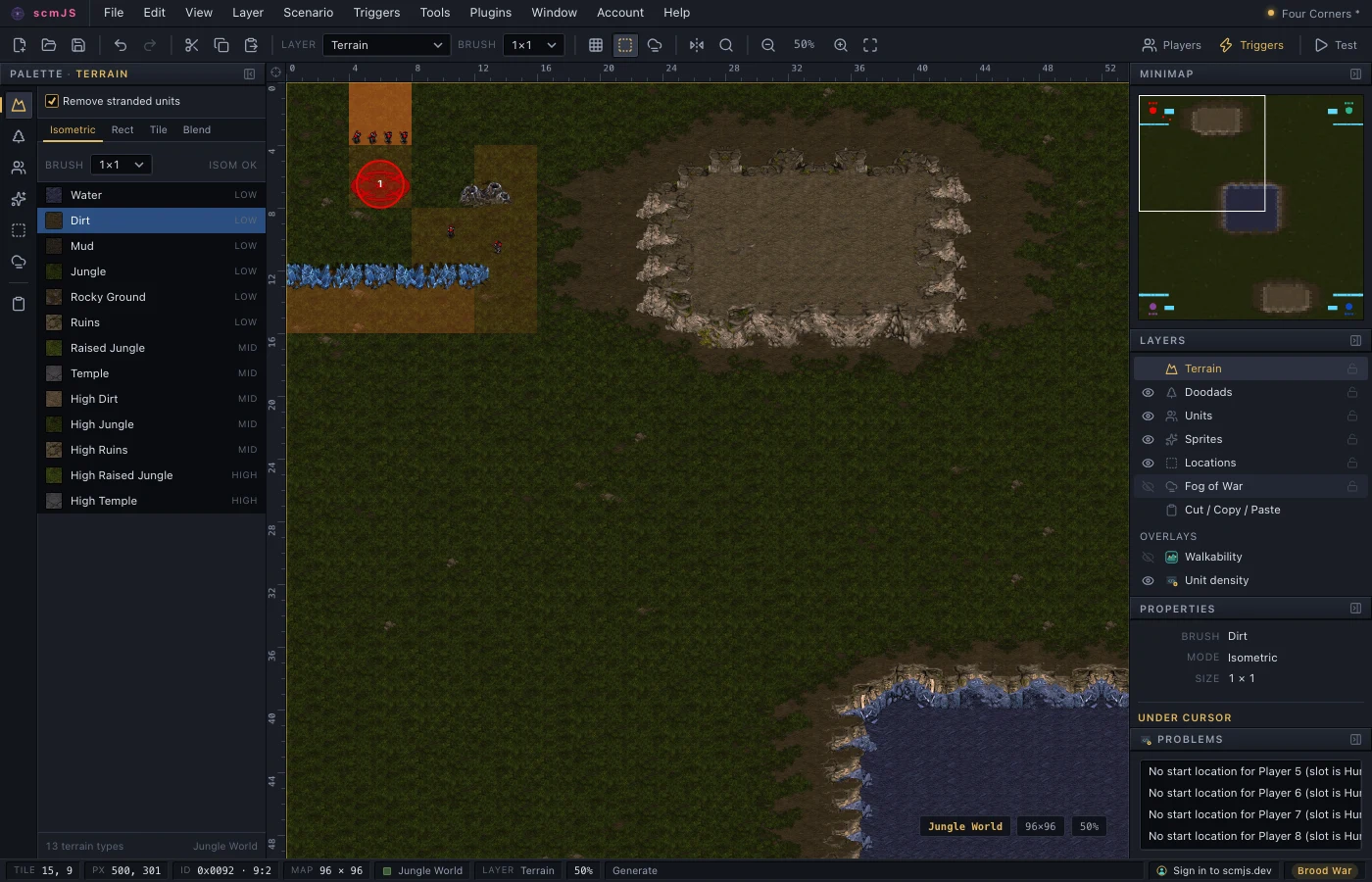Zoom out with the minus magnifier
Screen dimensions: 1372x882
coord(768,45)
